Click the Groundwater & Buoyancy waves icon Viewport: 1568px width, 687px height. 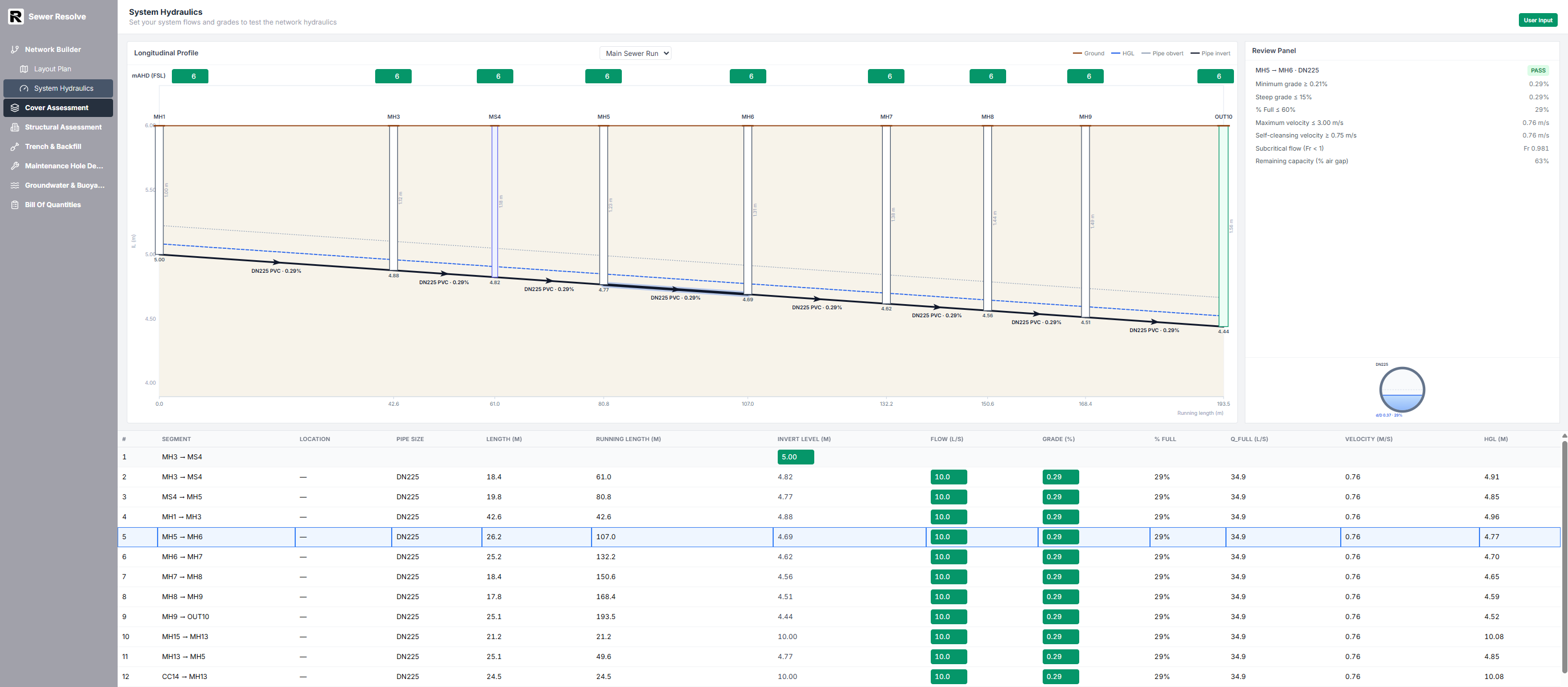click(15, 185)
